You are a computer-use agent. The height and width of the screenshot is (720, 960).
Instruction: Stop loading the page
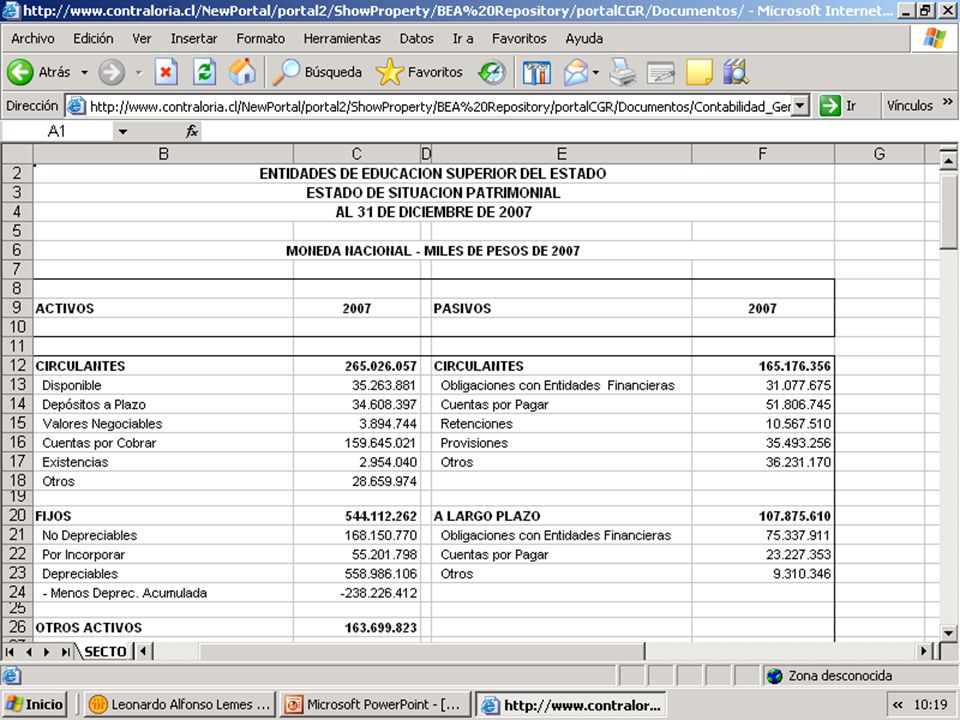(x=166, y=72)
